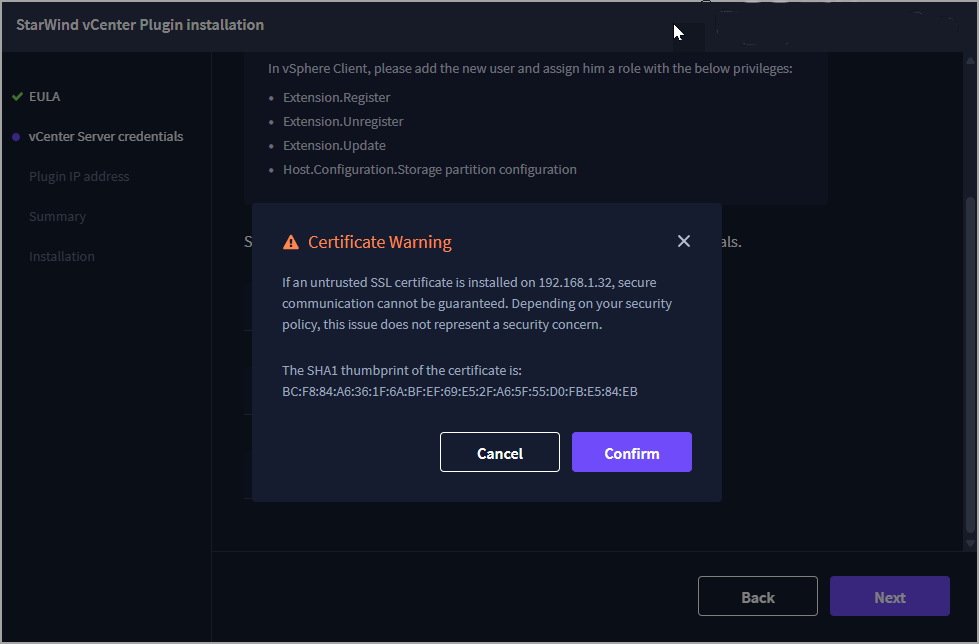Viewport: 979px width, 644px height.
Task: Click the SHA1 thumbprint value BC:F8:84:A6...
Action: pos(460,392)
